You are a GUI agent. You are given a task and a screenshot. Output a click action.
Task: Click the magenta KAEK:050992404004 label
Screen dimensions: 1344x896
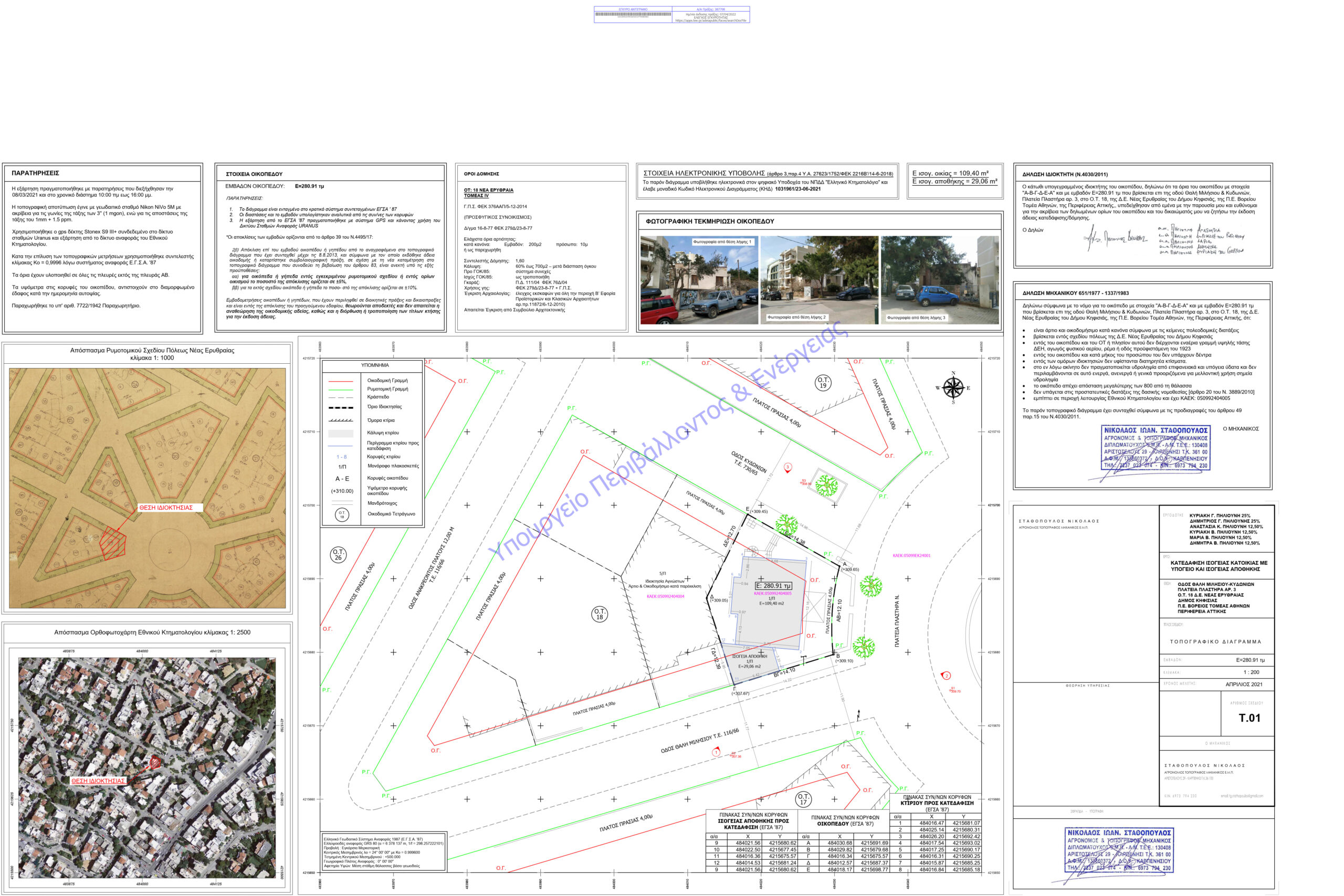(665, 597)
